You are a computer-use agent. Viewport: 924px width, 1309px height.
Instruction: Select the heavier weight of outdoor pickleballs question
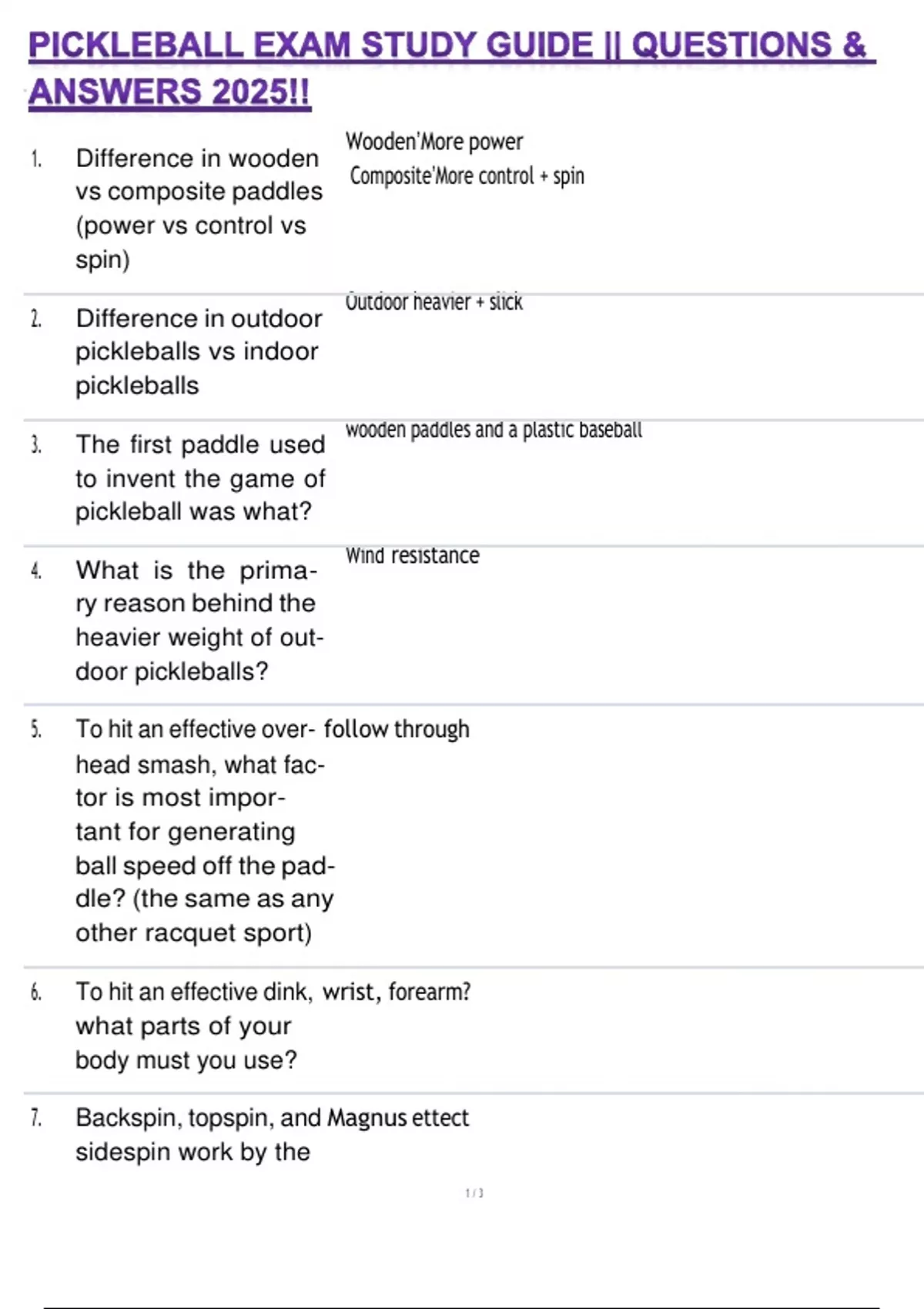pos(199,621)
